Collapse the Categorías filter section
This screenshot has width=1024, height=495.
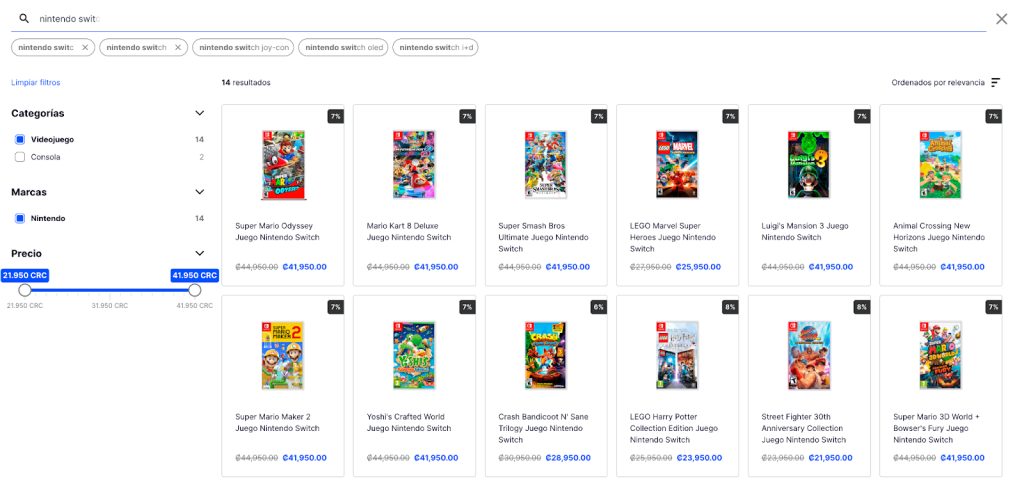[199, 114]
